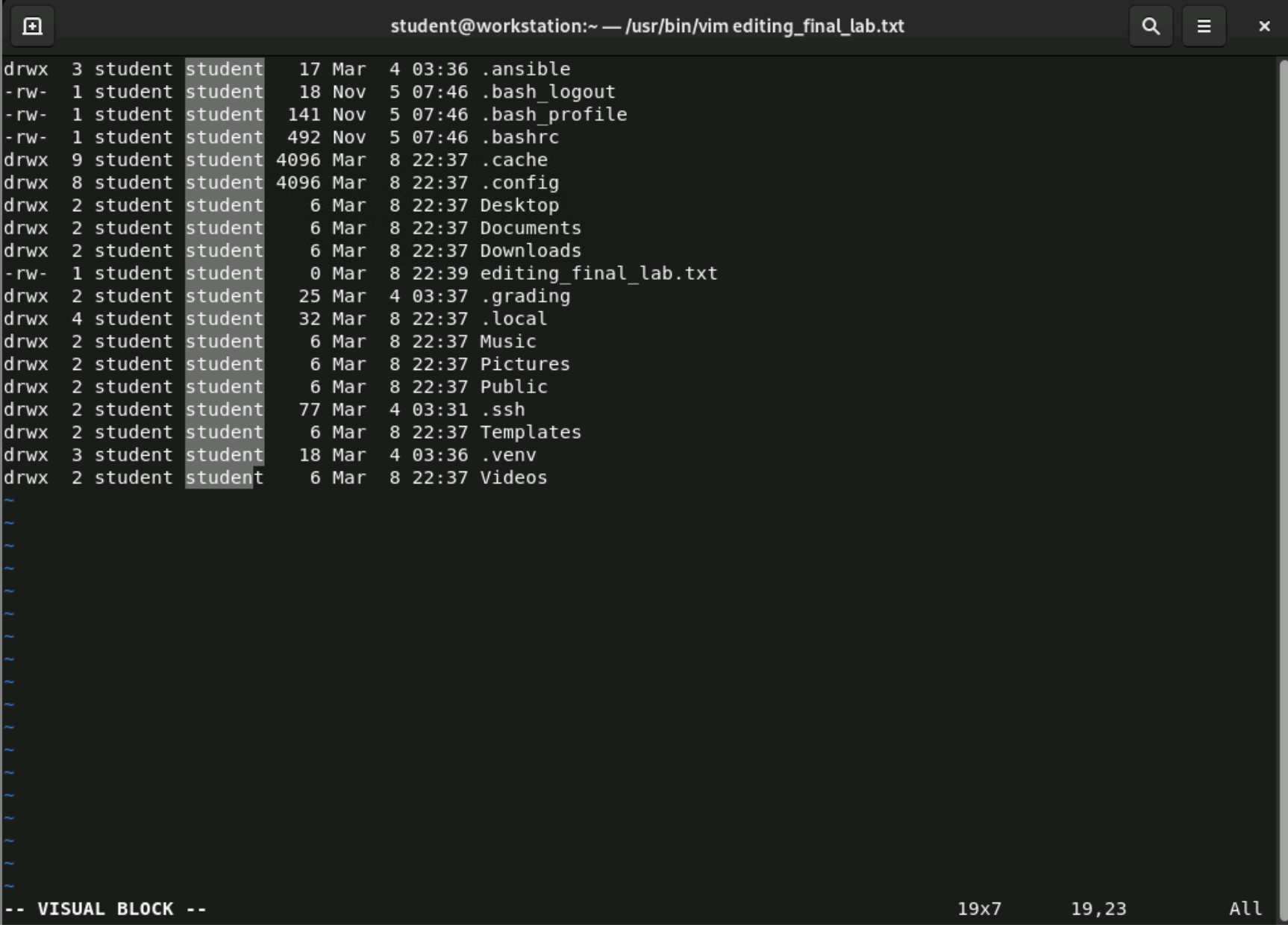Click the -rw- permissions on the .bash_logout row
Image resolution: width=1288 pixels, height=925 pixels.
tap(26, 92)
